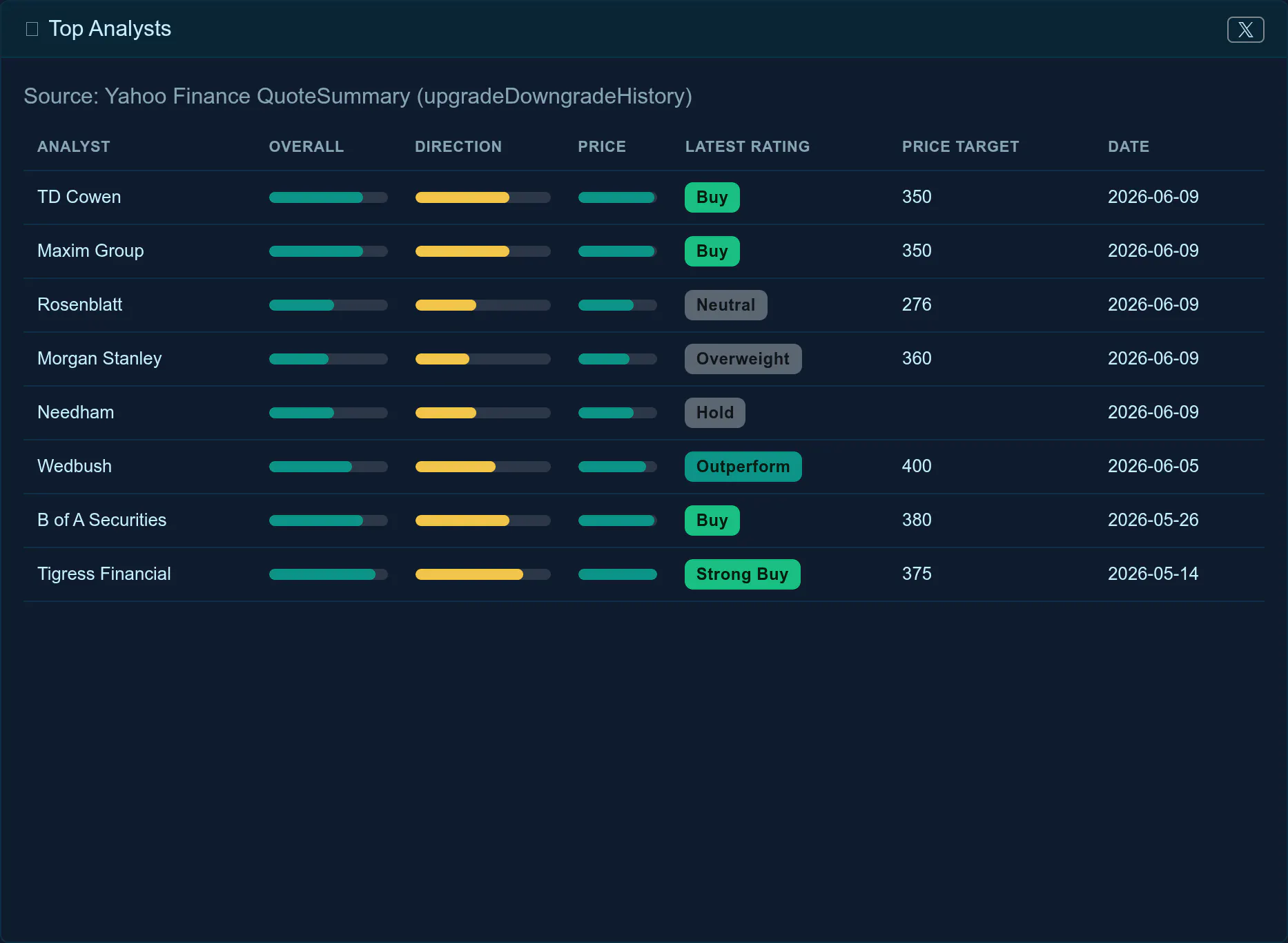The height and width of the screenshot is (943, 1288).
Task: Close the Top Analysts panel
Action: pyautogui.click(x=1245, y=30)
